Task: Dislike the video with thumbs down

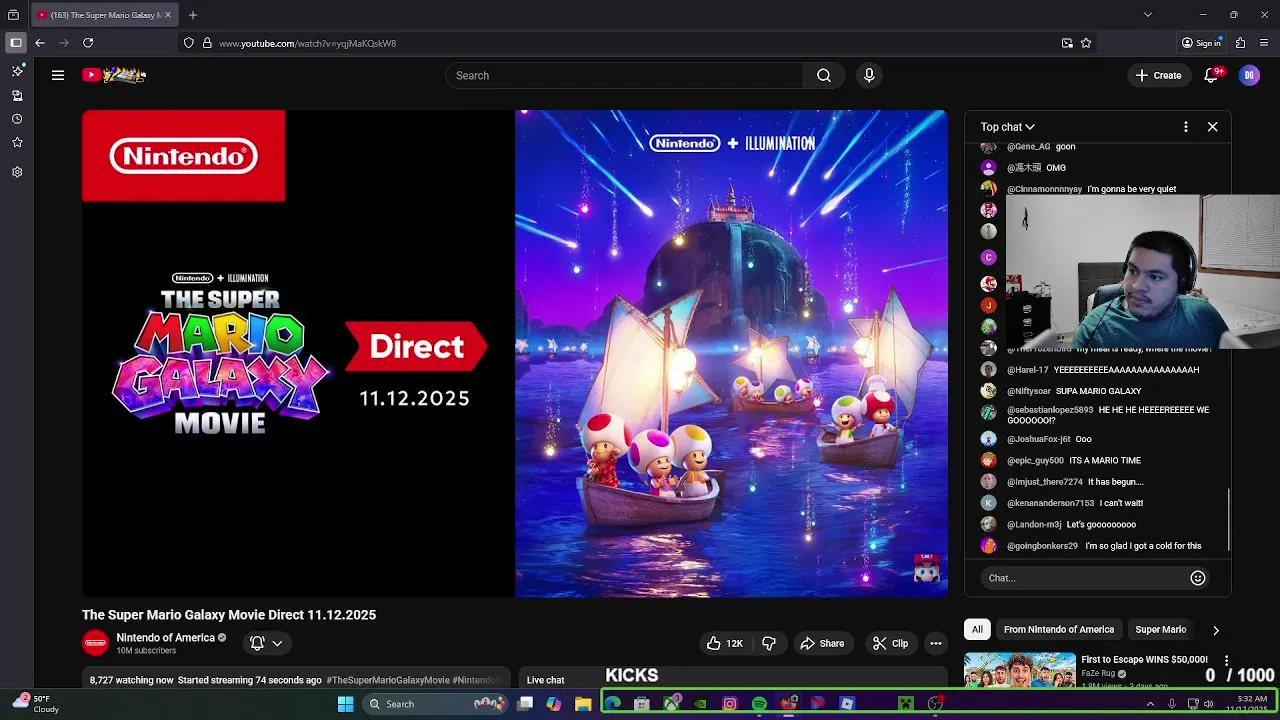Action: click(x=769, y=643)
